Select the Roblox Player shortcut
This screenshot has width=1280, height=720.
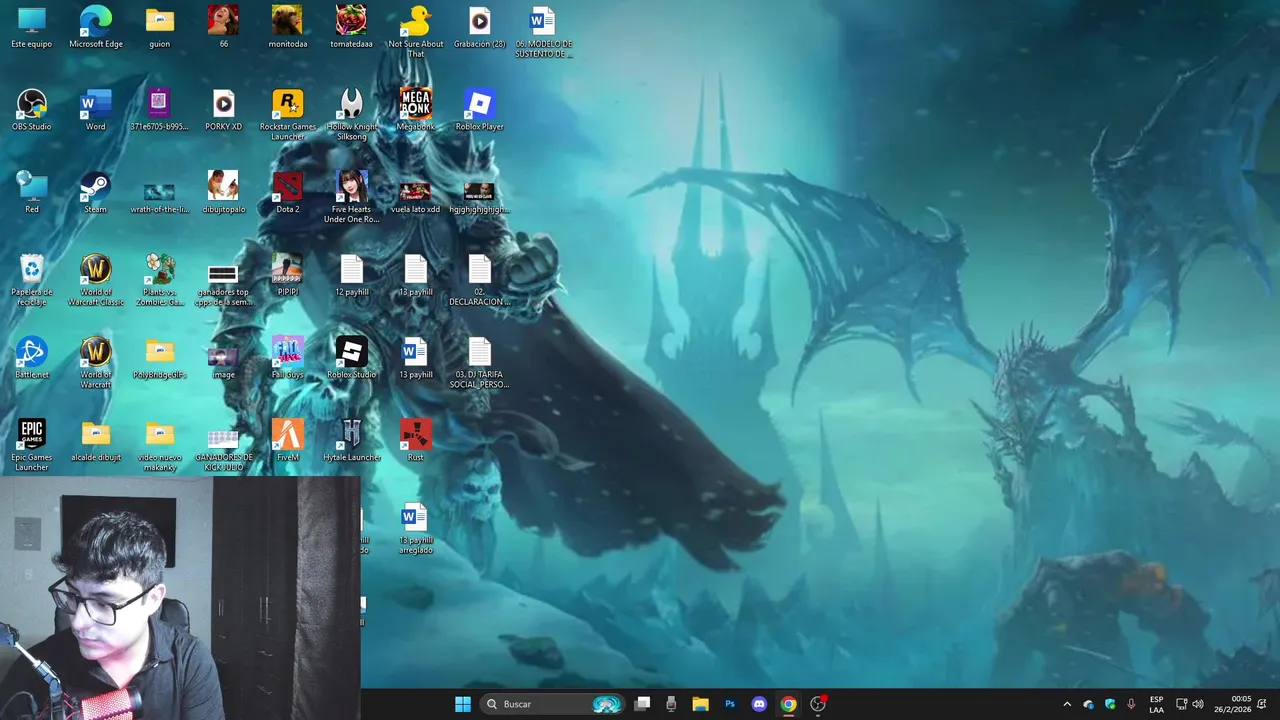pos(479,111)
